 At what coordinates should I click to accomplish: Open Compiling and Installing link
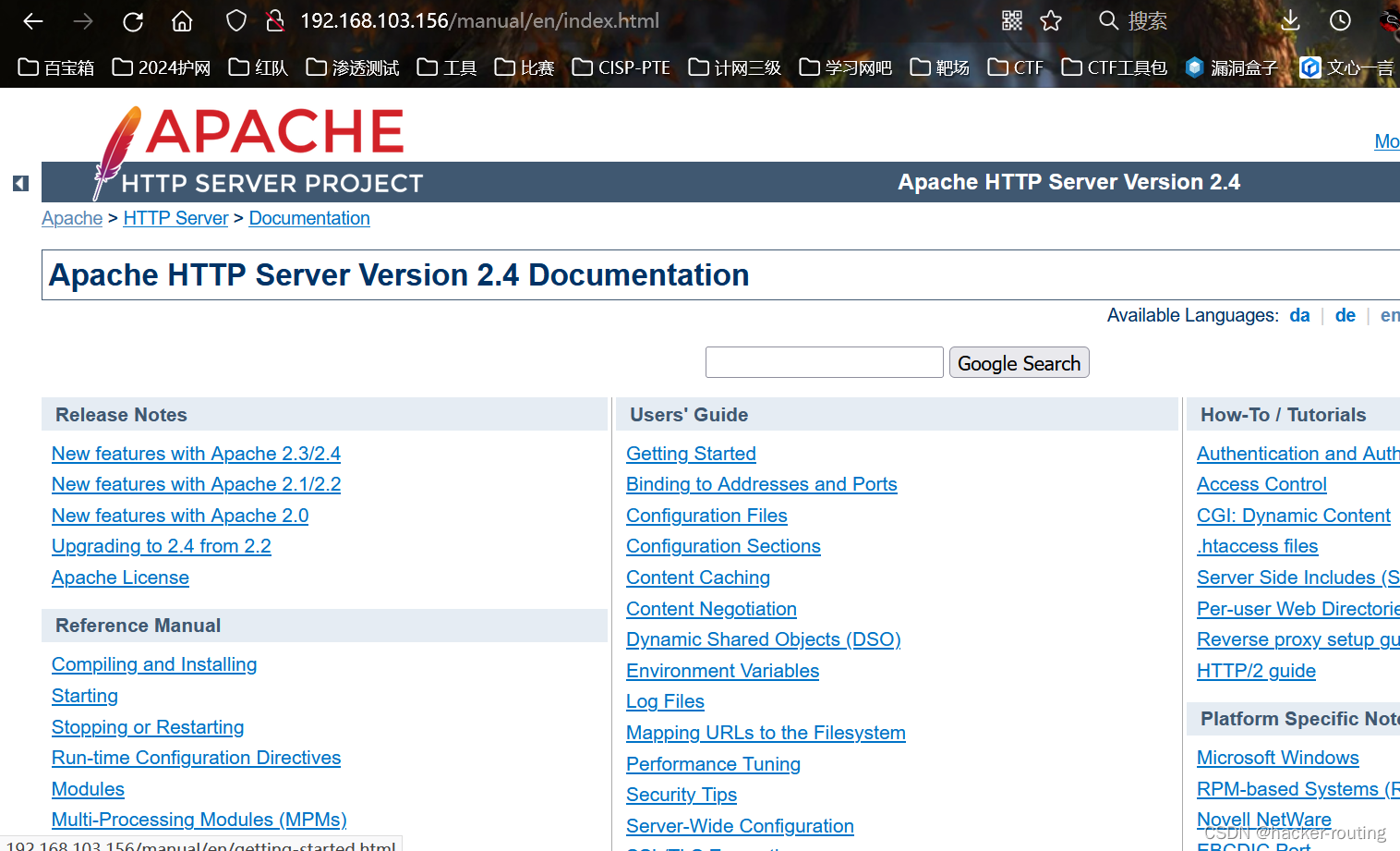click(x=154, y=664)
